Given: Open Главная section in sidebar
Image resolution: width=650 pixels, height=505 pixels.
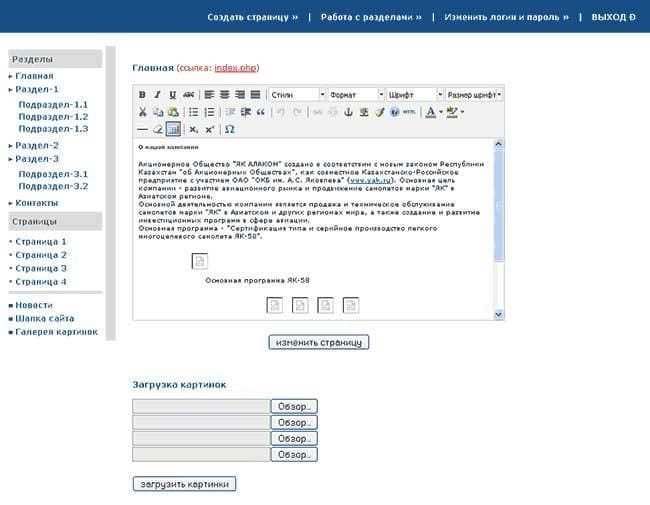Looking at the screenshot, I should (34, 76).
